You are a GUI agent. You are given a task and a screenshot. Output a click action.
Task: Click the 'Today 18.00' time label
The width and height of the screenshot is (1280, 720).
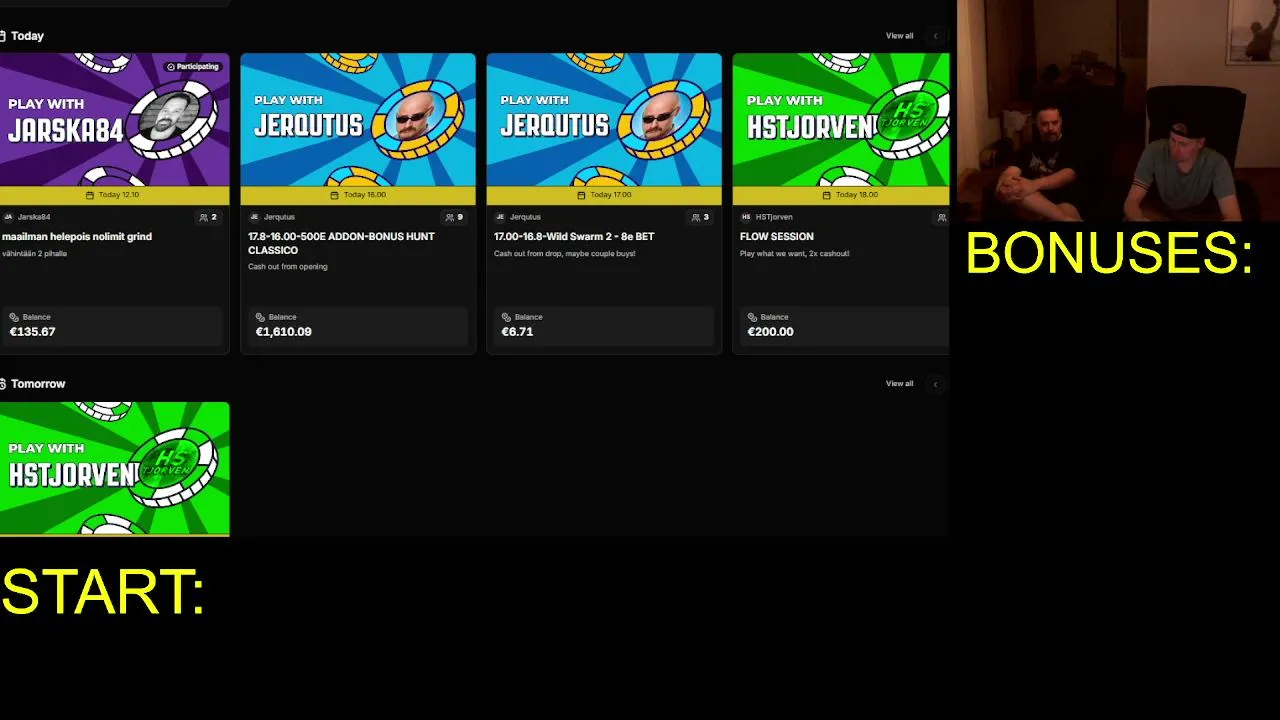pos(856,195)
